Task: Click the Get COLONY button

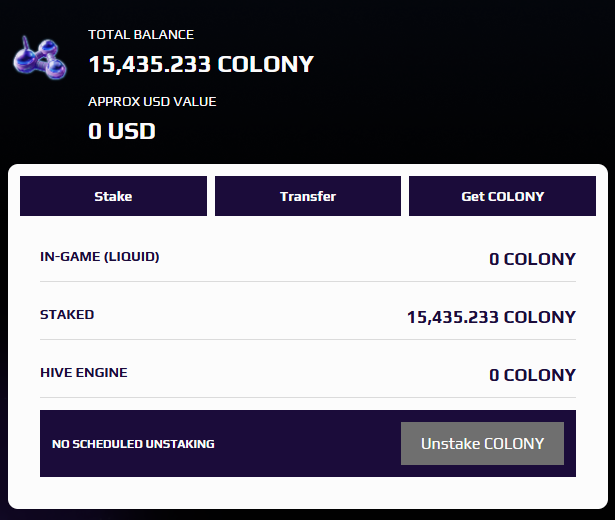Action: click(x=502, y=196)
